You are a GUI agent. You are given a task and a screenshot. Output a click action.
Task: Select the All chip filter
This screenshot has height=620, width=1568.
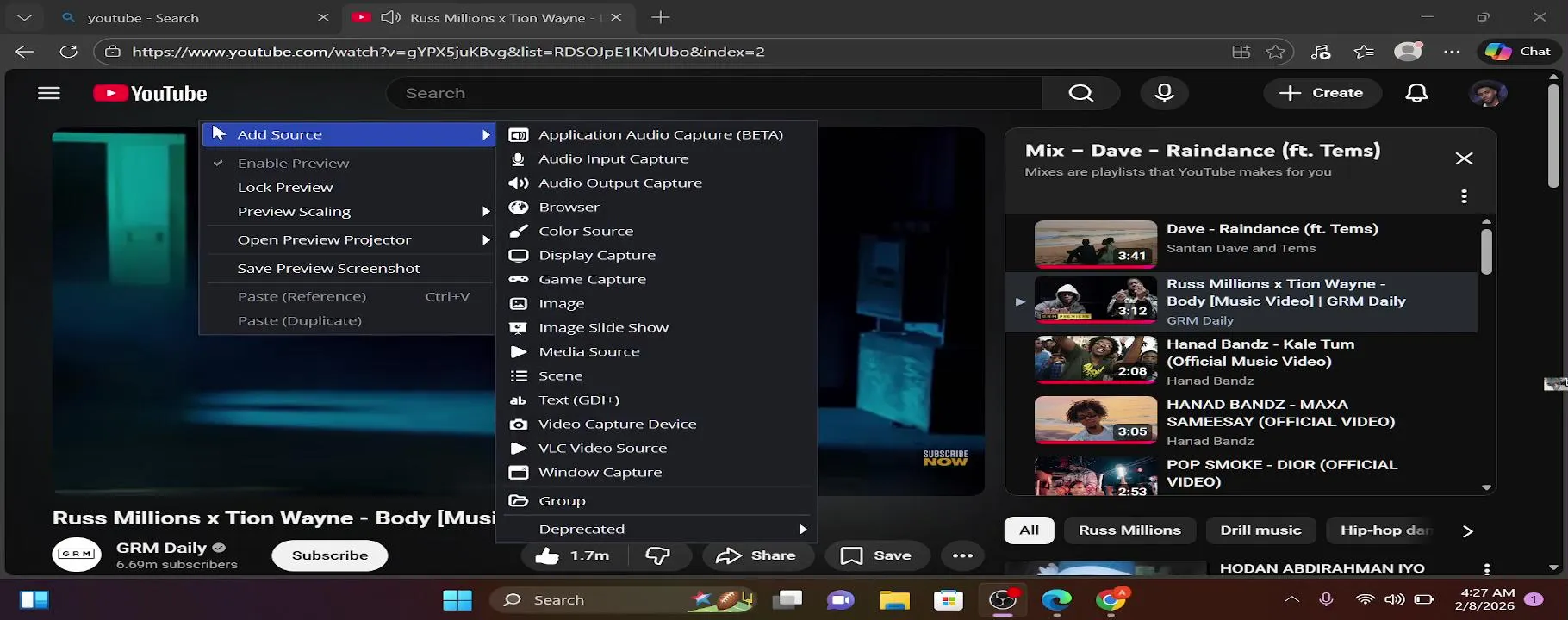[x=1029, y=530]
